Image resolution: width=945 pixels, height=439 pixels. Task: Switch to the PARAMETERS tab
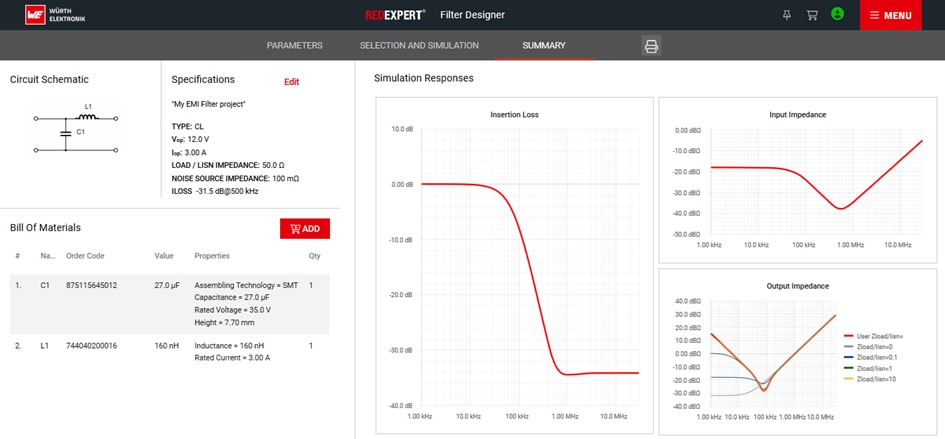tap(295, 45)
